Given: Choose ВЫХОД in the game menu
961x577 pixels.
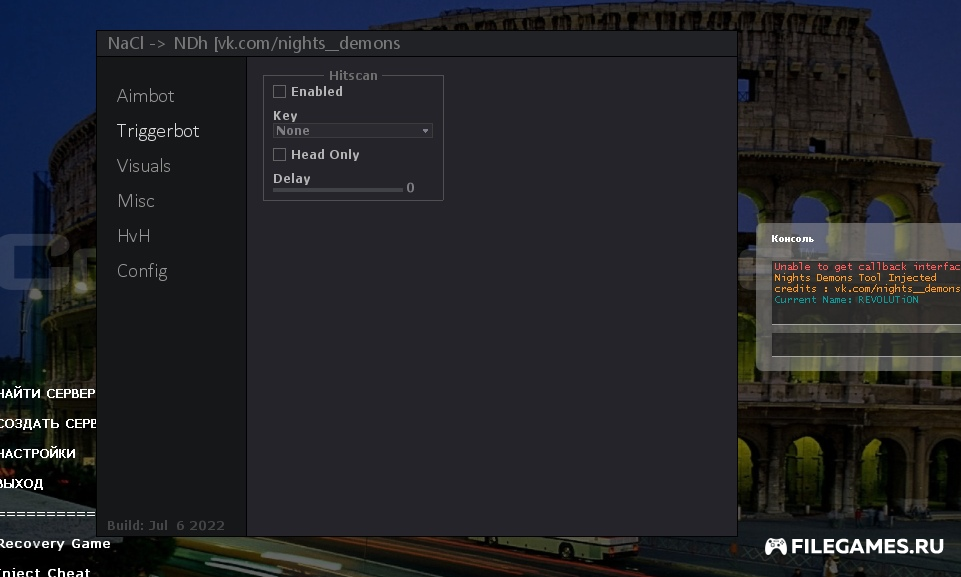Looking at the screenshot, I should [21, 484].
